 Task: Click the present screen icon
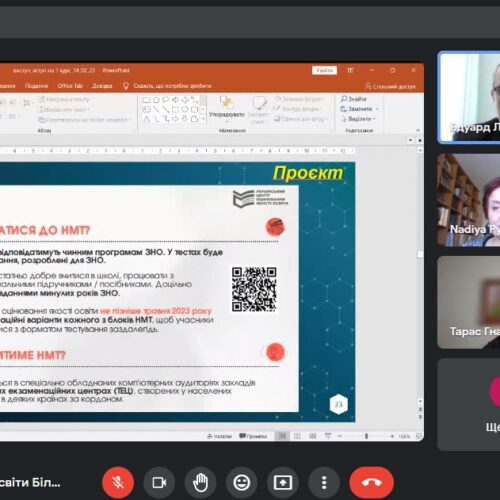(x=283, y=482)
